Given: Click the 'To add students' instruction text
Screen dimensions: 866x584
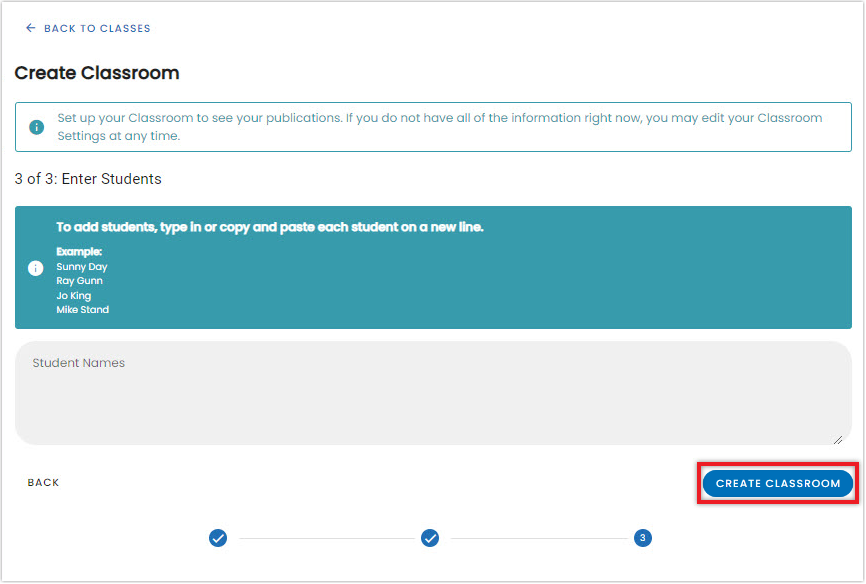Looking at the screenshot, I should (x=270, y=227).
